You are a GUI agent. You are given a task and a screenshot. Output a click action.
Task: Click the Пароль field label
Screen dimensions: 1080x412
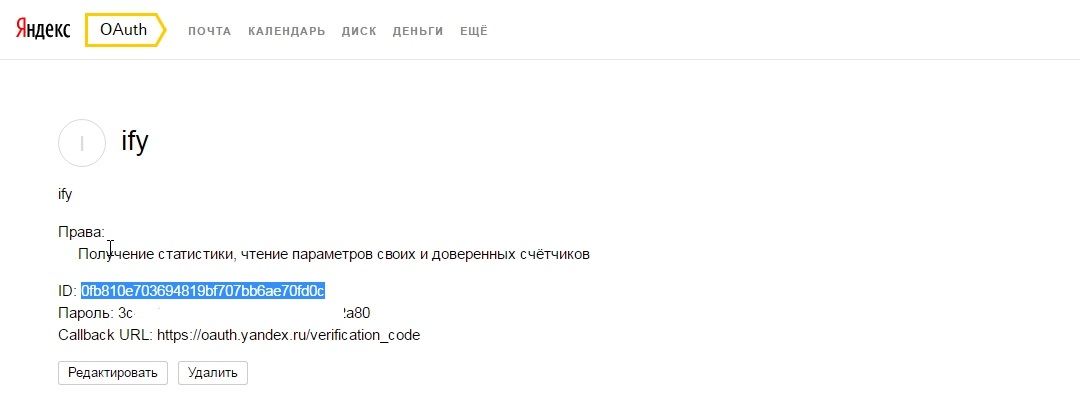pos(92,312)
